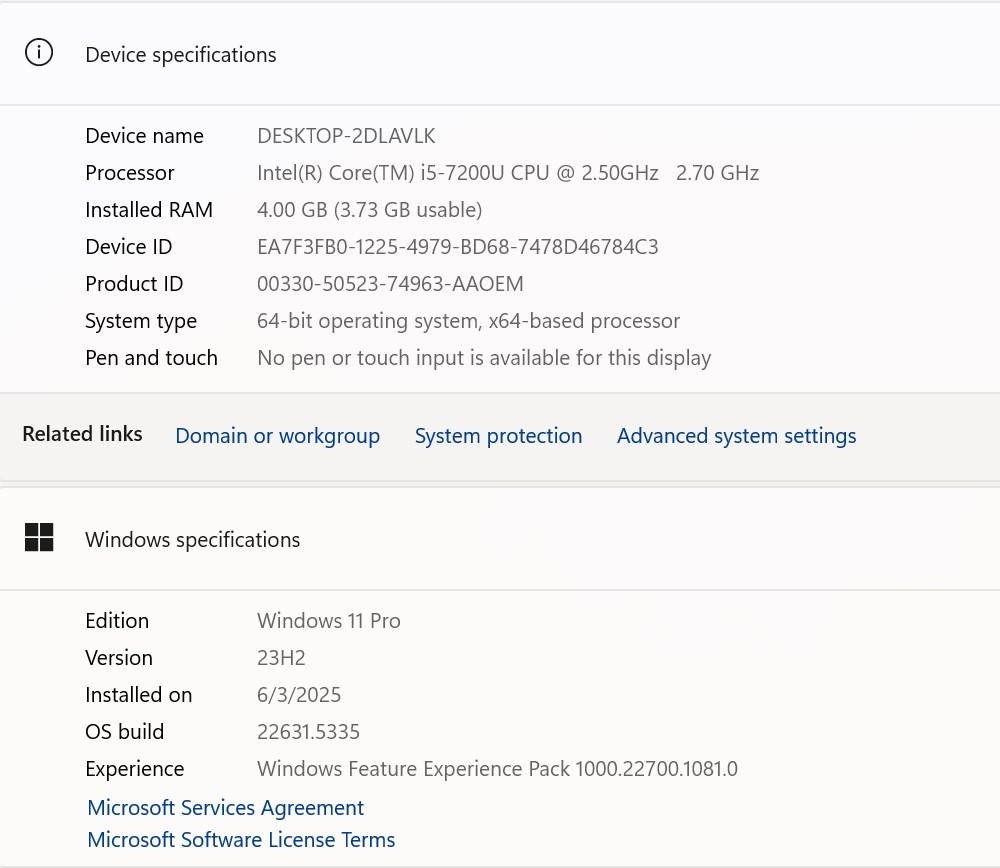Click the Device ID label
1000x868 pixels.
[x=129, y=247]
